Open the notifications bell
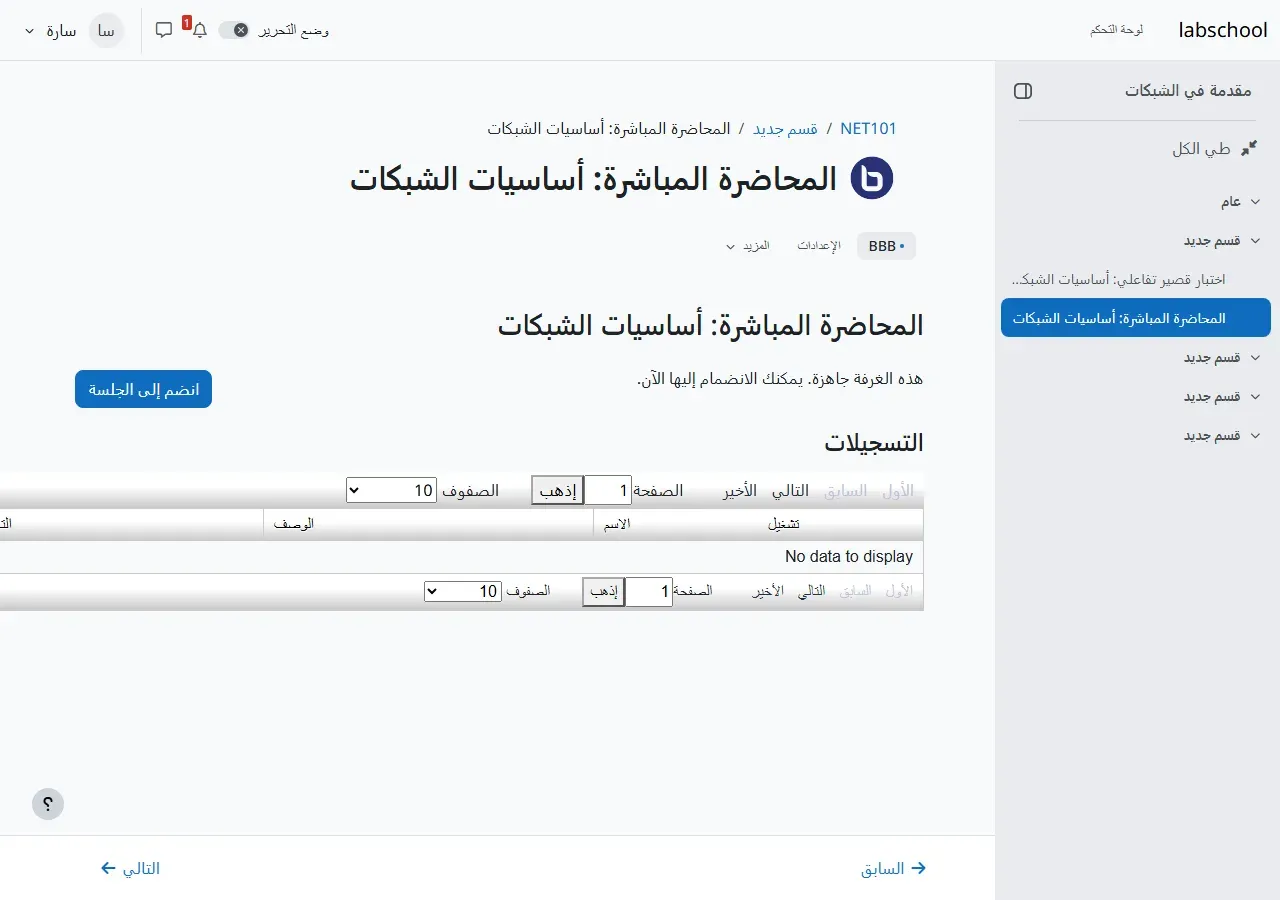1280x900 pixels. pos(199,30)
